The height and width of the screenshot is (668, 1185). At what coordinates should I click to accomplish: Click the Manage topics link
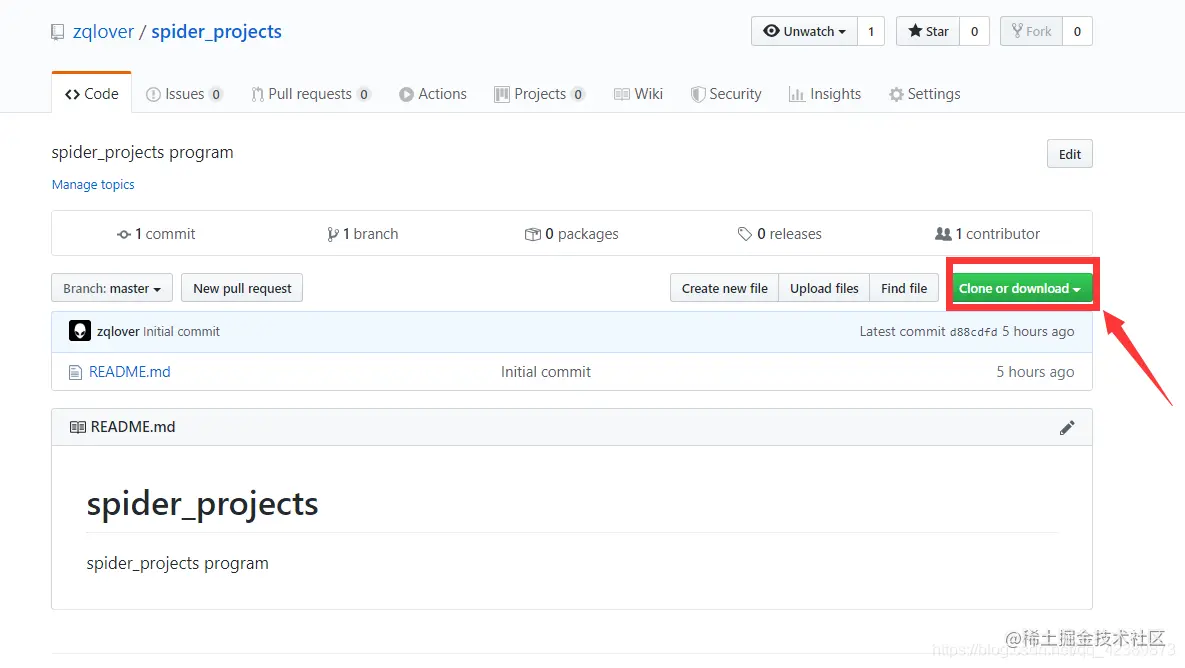point(93,184)
